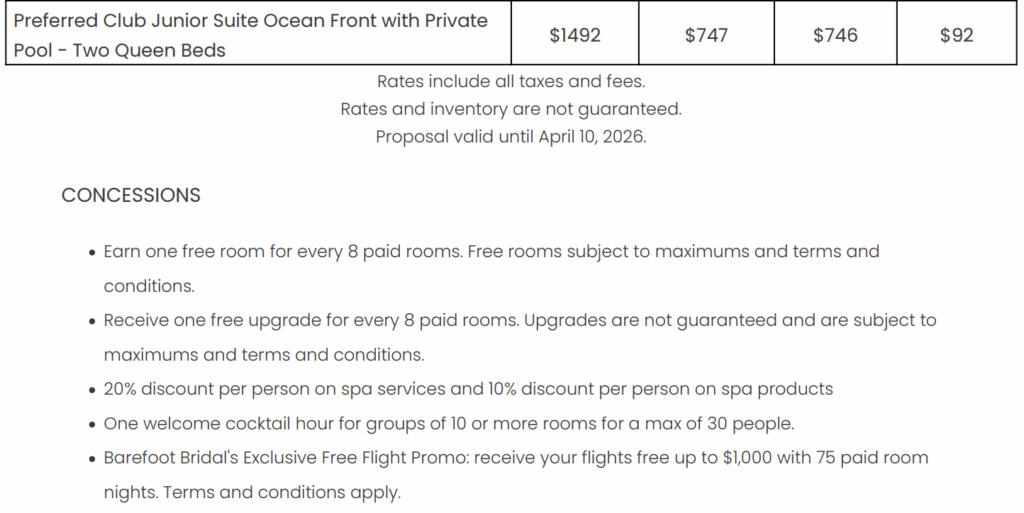Click the 'Proposal valid until April 10, 2026' line
The width and height of the screenshot is (1024, 513).
point(511,137)
